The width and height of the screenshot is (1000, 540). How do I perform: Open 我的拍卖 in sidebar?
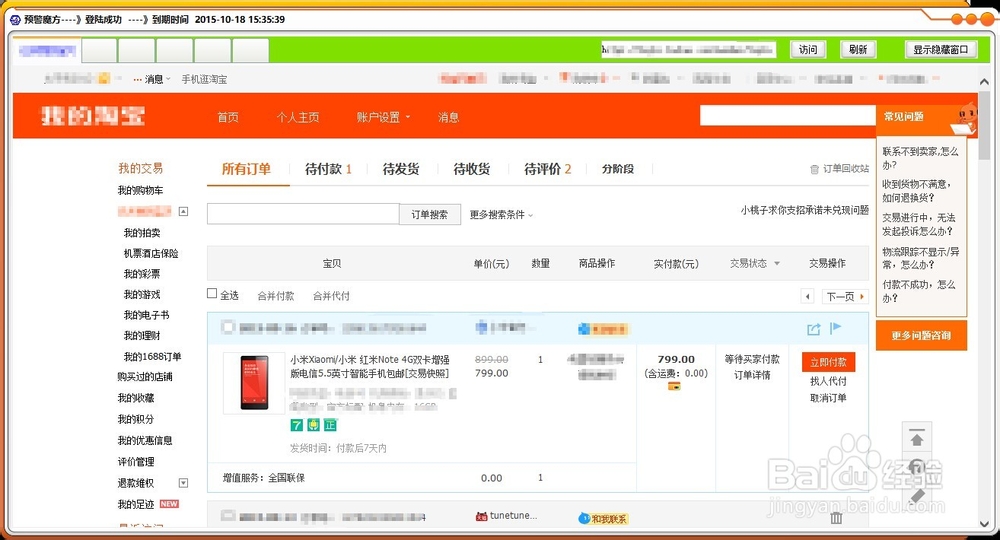(x=142, y=233)
